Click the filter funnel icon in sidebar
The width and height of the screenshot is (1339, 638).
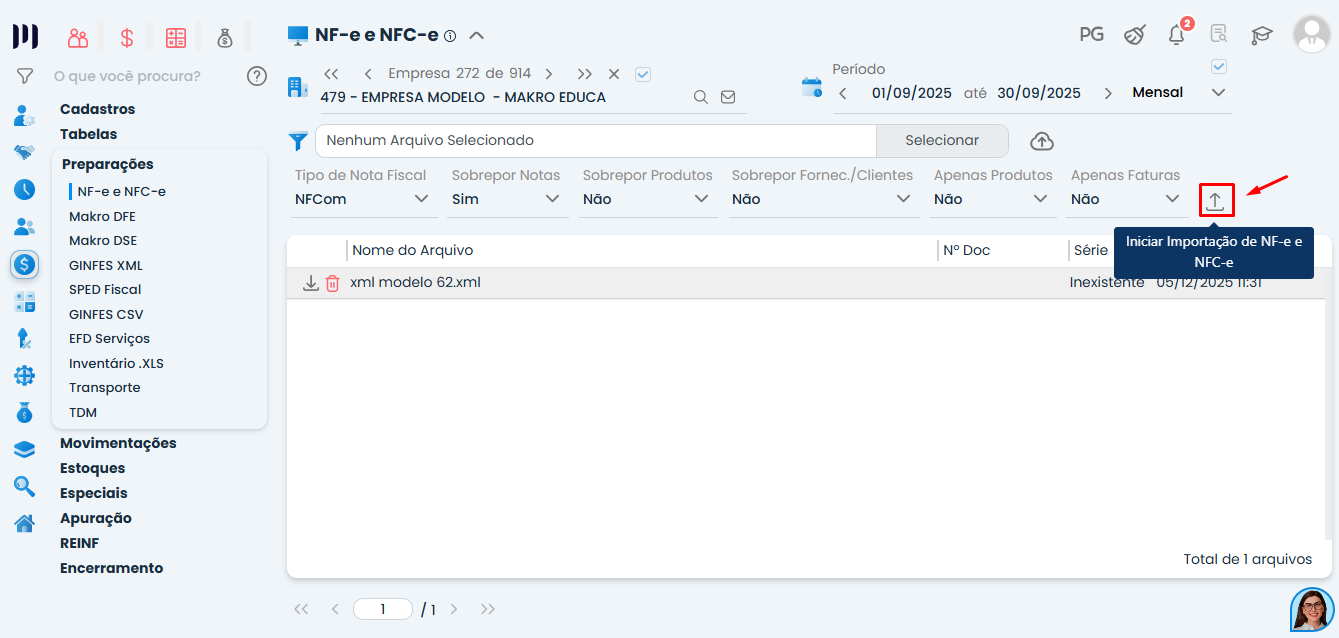pos(25,76)
